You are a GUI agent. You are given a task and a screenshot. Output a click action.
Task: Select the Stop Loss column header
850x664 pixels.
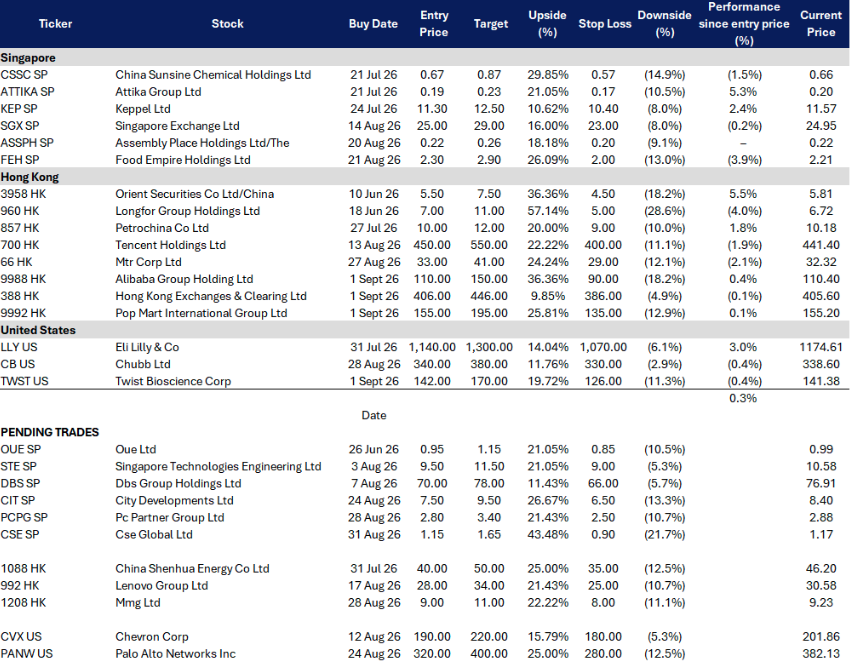604,24
